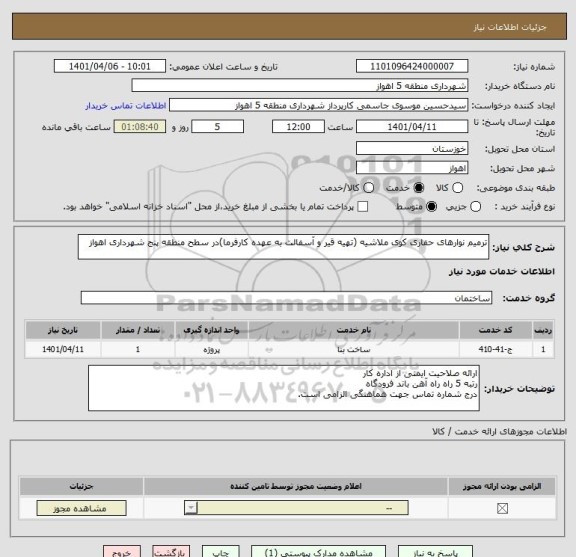The height and width of the screenshot is (557, 576).
Task: Click the واحد اندازه گیری column header
Action: tap(211, 330)
